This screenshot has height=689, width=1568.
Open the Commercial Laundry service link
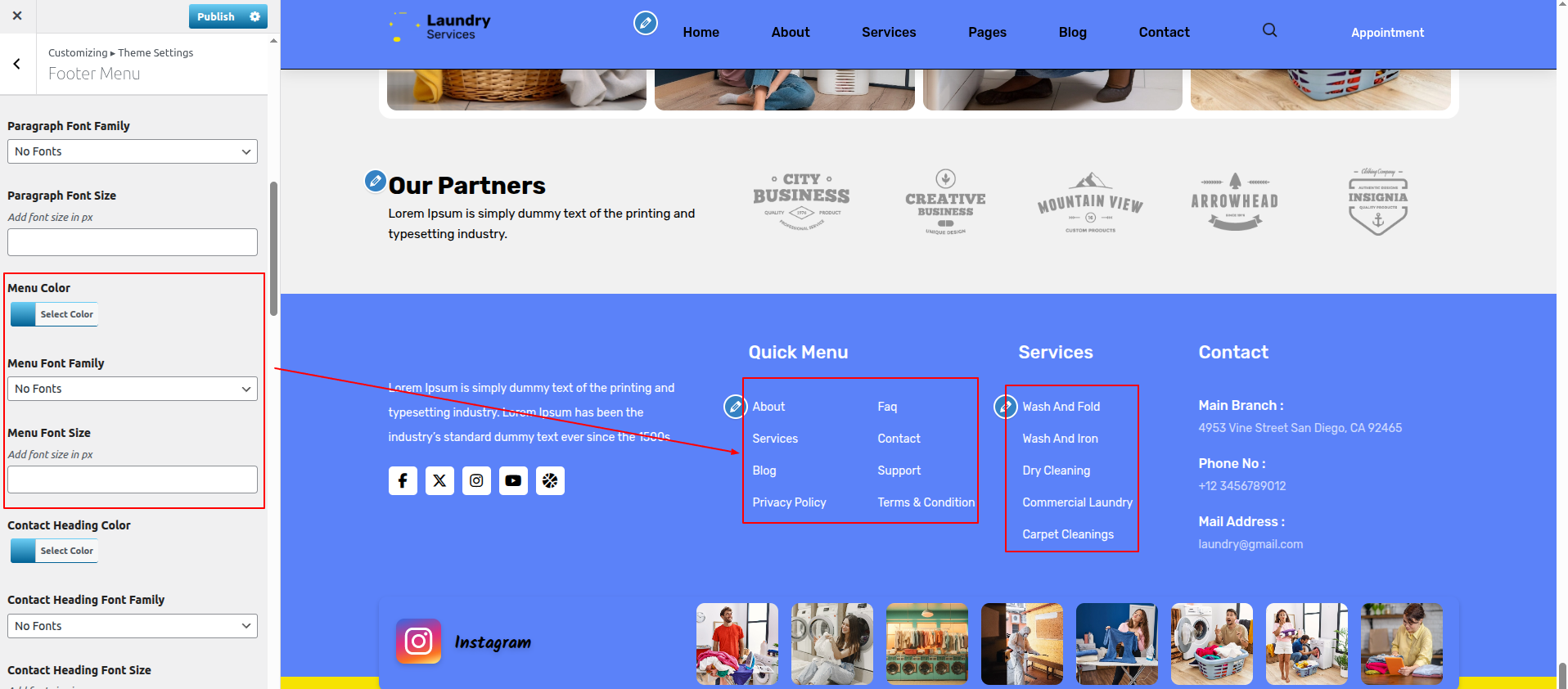1077,502
